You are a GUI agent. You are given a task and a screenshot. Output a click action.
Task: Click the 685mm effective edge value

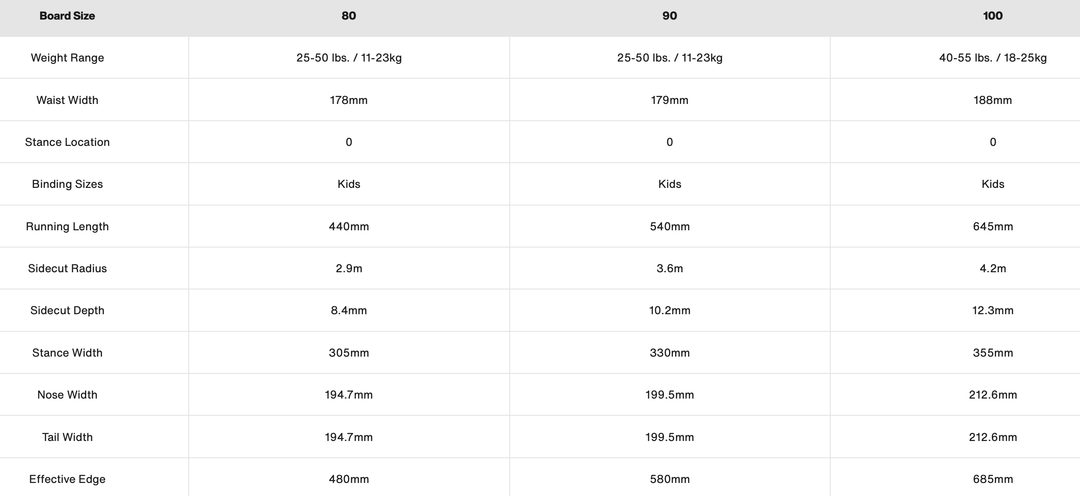(992, 479)
